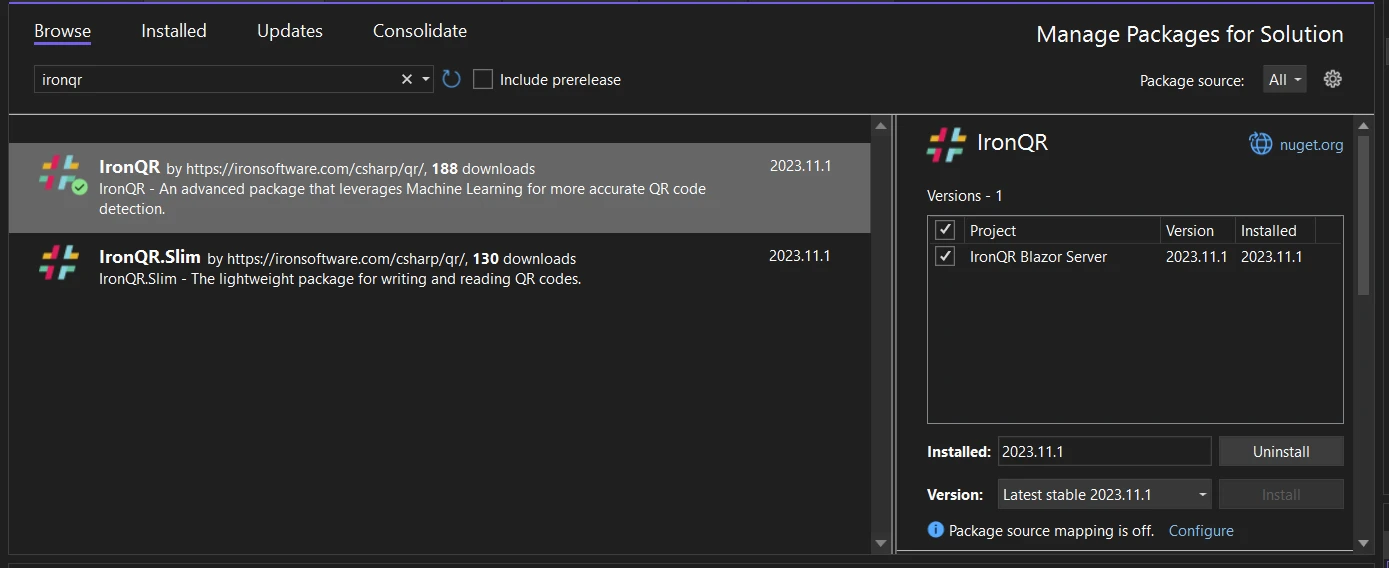
Task: Uncheck the IronQR Blazor Server project
Action: point(945,257)
